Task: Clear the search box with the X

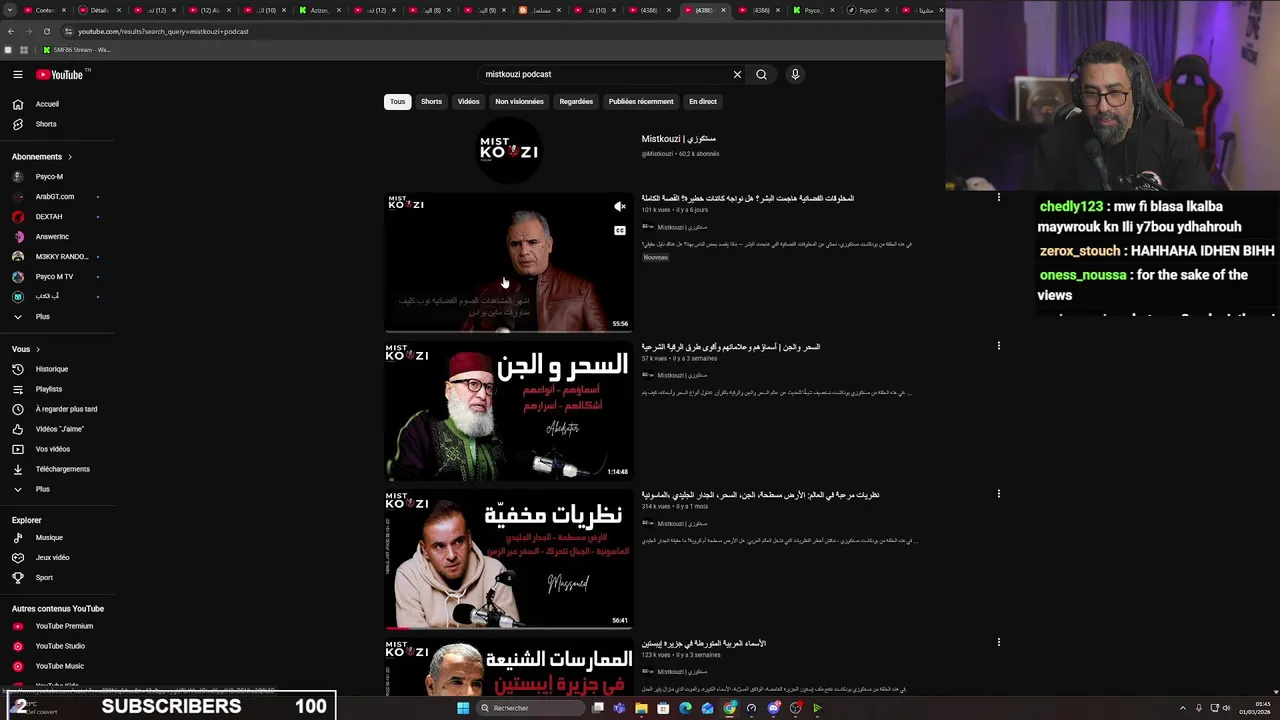Action: (x=737, y=74)
